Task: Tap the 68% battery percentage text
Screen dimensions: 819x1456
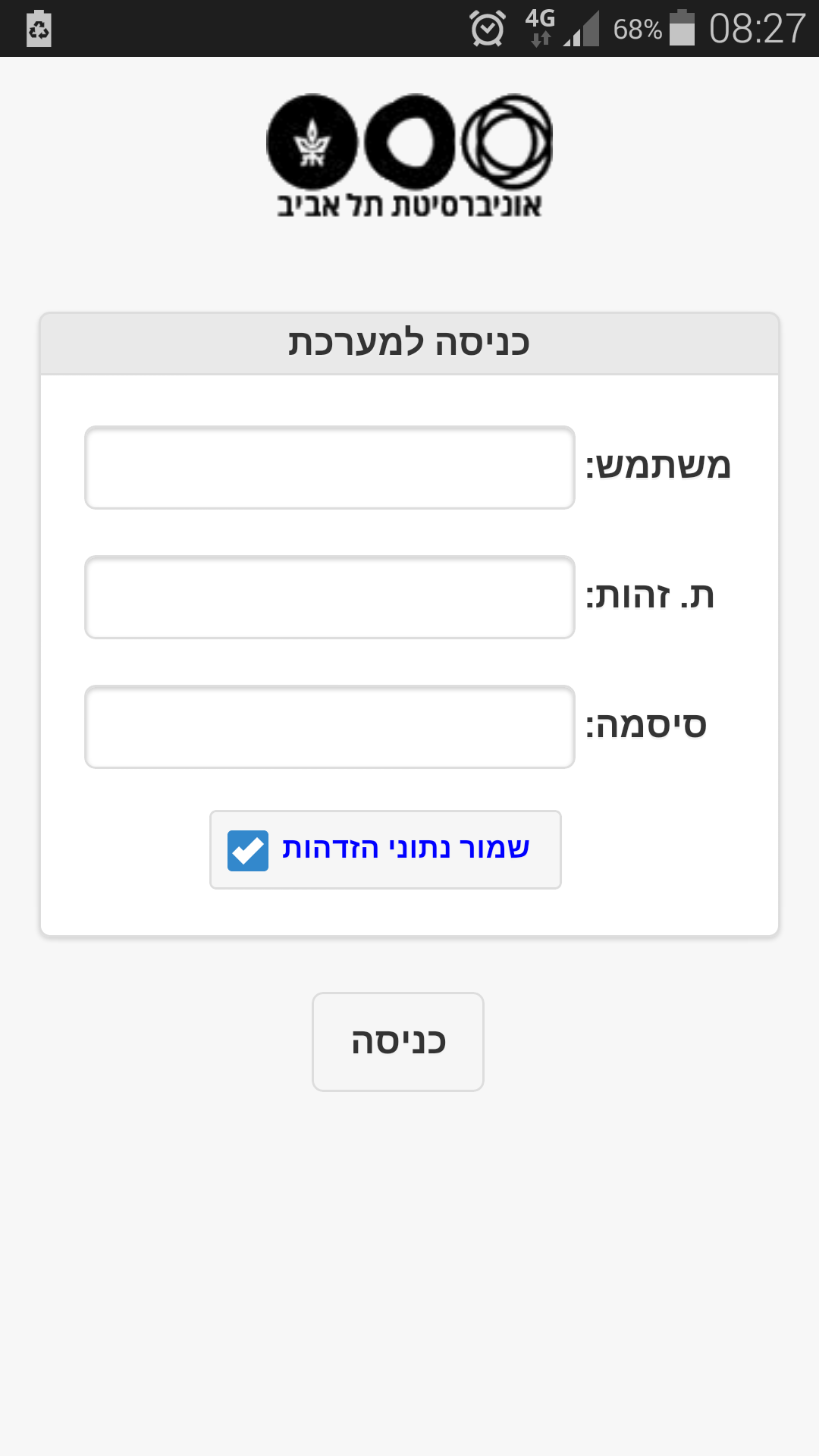Action: (x=637, y=30)
